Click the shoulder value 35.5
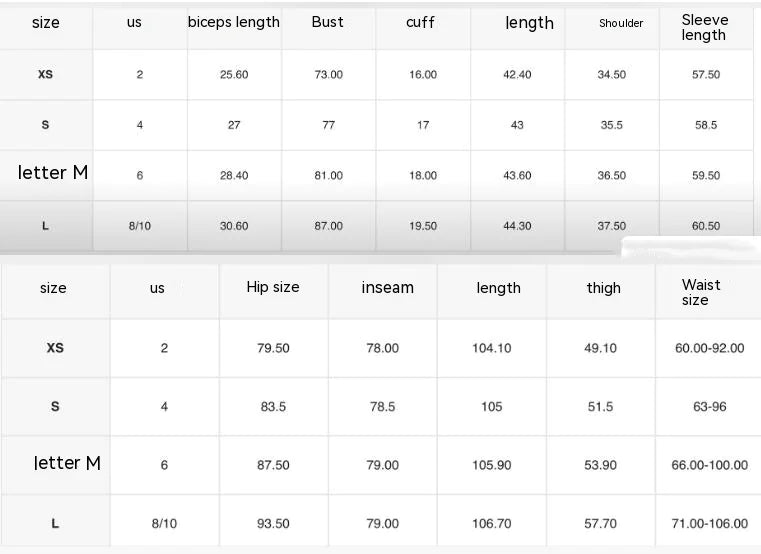The height and width of the screenshot is (554, 761). pyautogui.click(x=612, y=125)
